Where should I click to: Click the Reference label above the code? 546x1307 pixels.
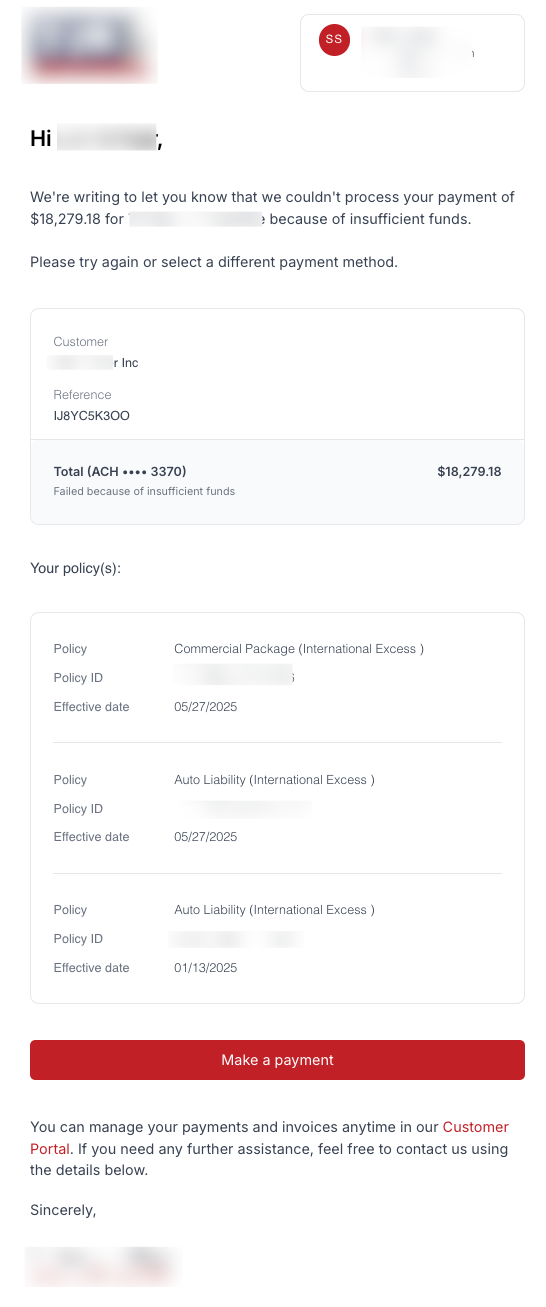pos(83,395)
